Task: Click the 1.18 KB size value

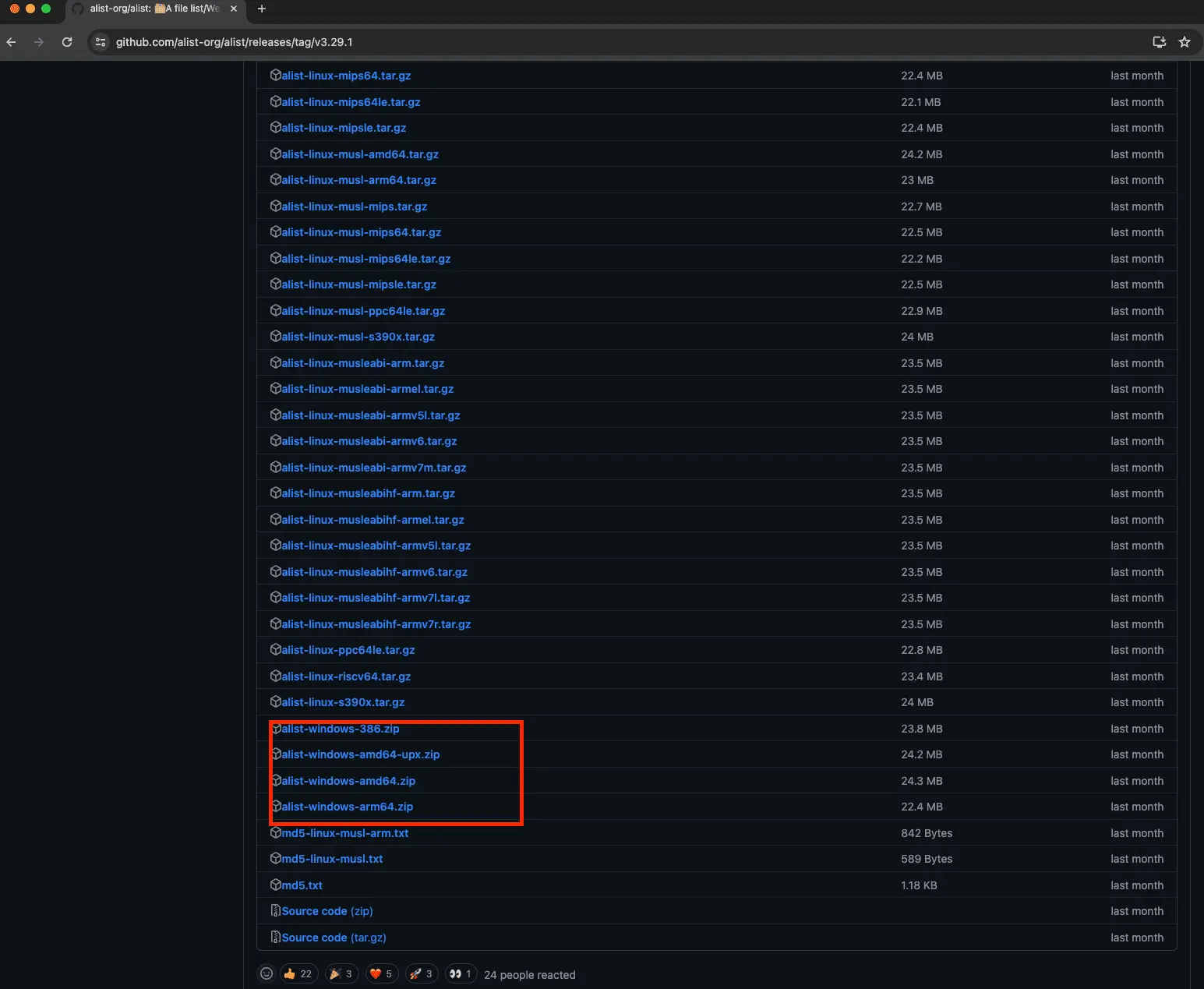Action: pyautogui.click(x=919, y=885)
